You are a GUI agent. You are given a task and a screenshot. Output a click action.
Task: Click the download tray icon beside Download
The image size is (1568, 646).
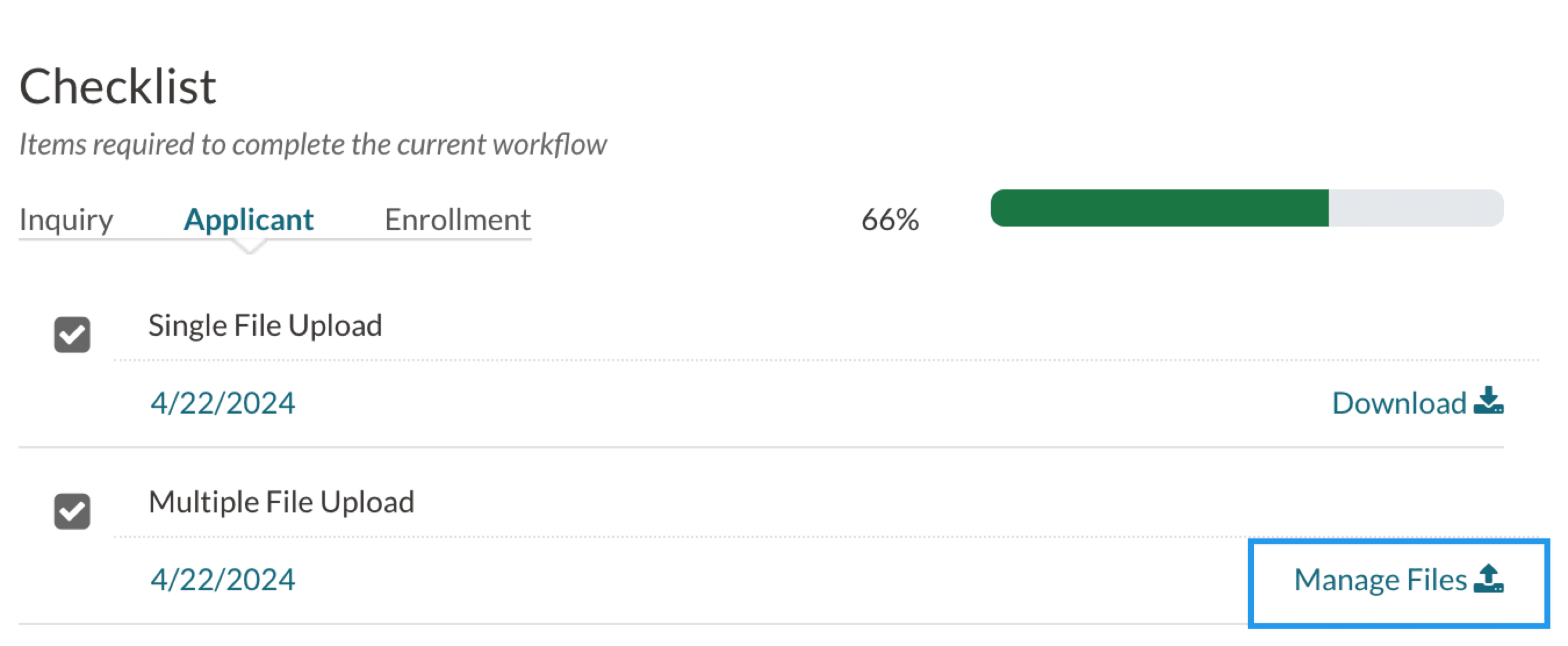[1488, 401]
